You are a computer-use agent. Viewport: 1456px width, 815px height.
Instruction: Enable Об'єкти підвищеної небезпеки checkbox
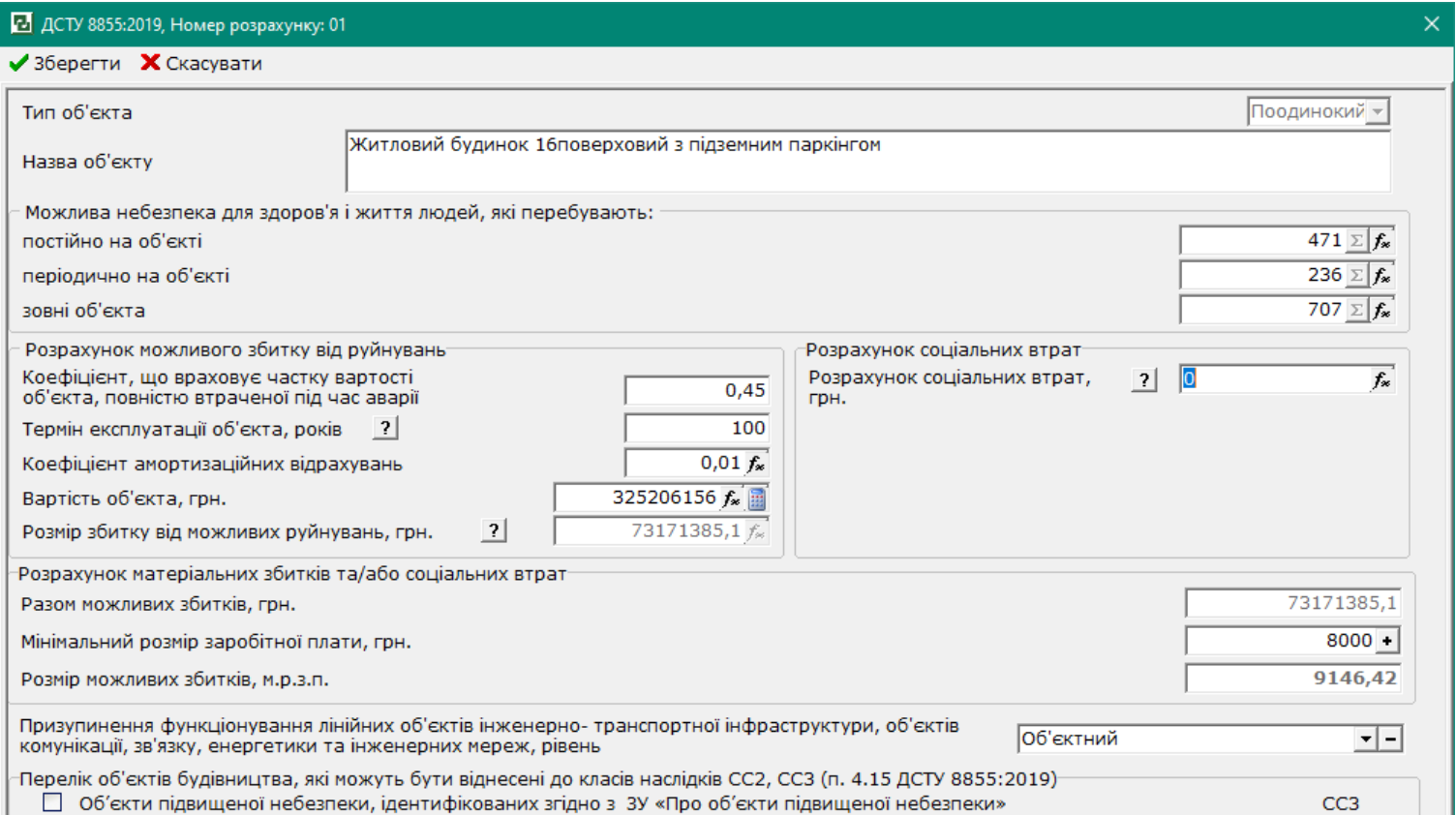(52, 802)
